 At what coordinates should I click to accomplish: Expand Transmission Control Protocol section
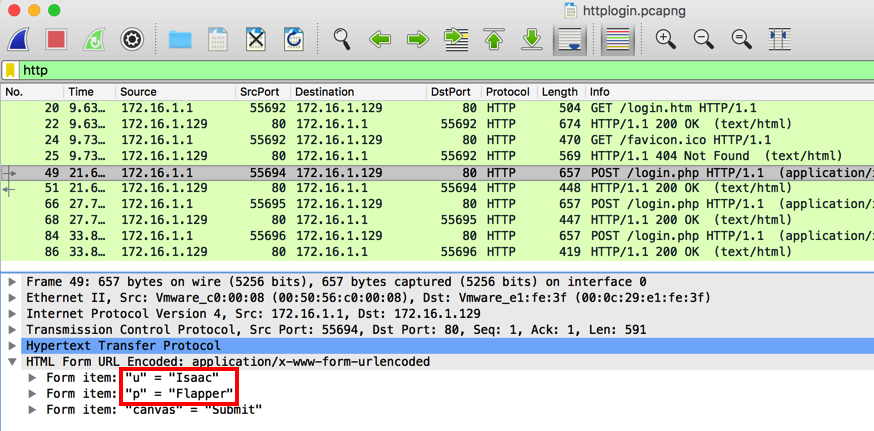click(x=12, y=330)
